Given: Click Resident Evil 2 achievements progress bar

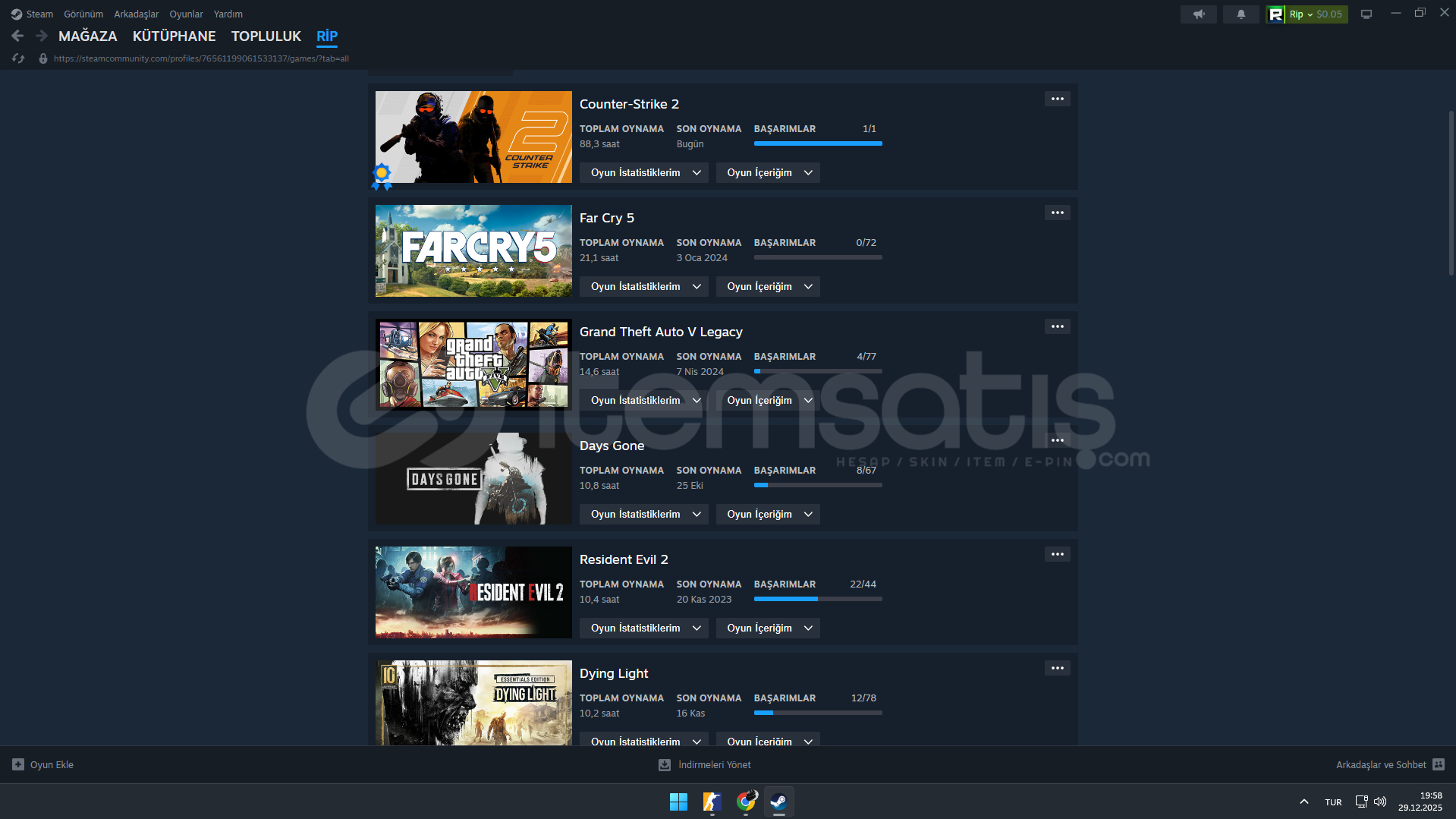Looking at the screenshot, I should [x=817, y=599].
